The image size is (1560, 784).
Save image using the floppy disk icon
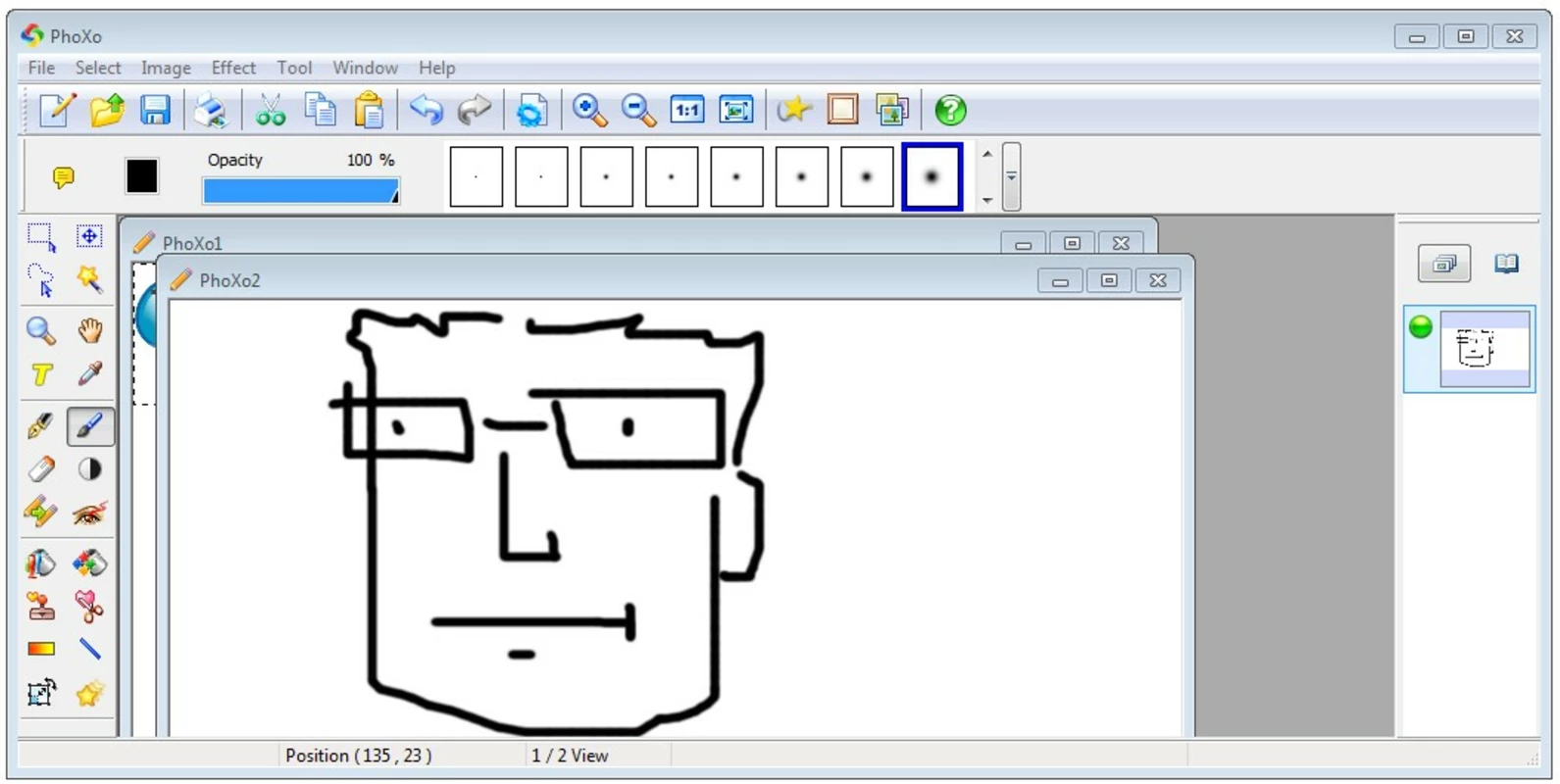tap(156, 110)
